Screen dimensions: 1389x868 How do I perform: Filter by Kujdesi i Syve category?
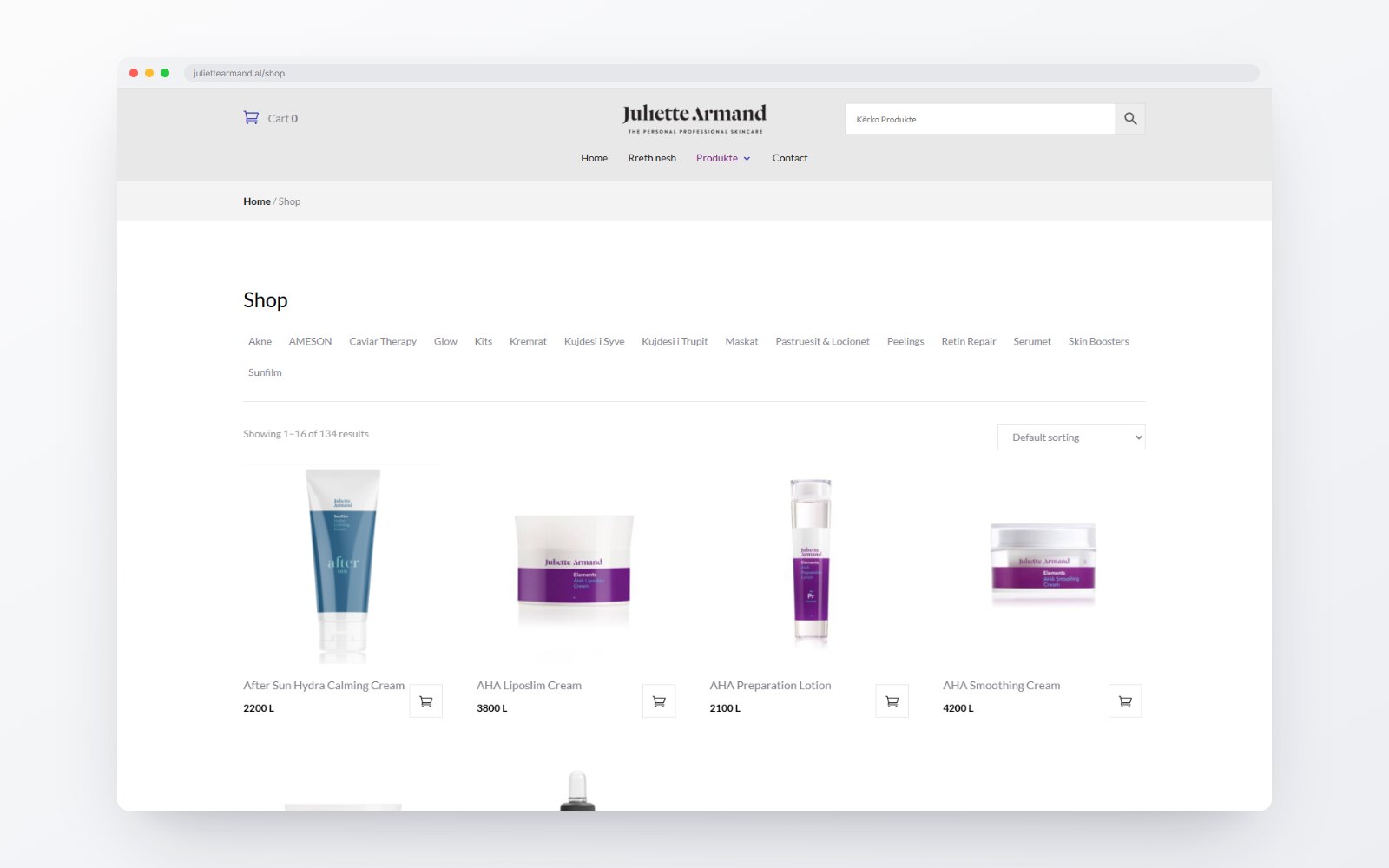point(595,341)
